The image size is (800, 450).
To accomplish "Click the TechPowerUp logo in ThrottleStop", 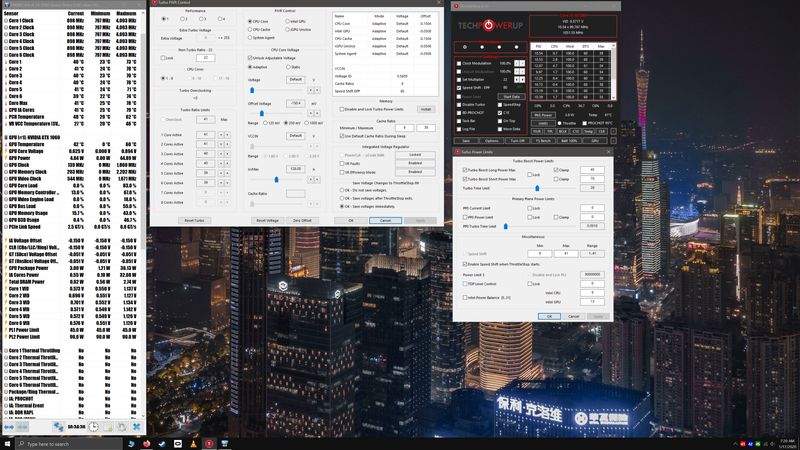I will tap(490, 25).
